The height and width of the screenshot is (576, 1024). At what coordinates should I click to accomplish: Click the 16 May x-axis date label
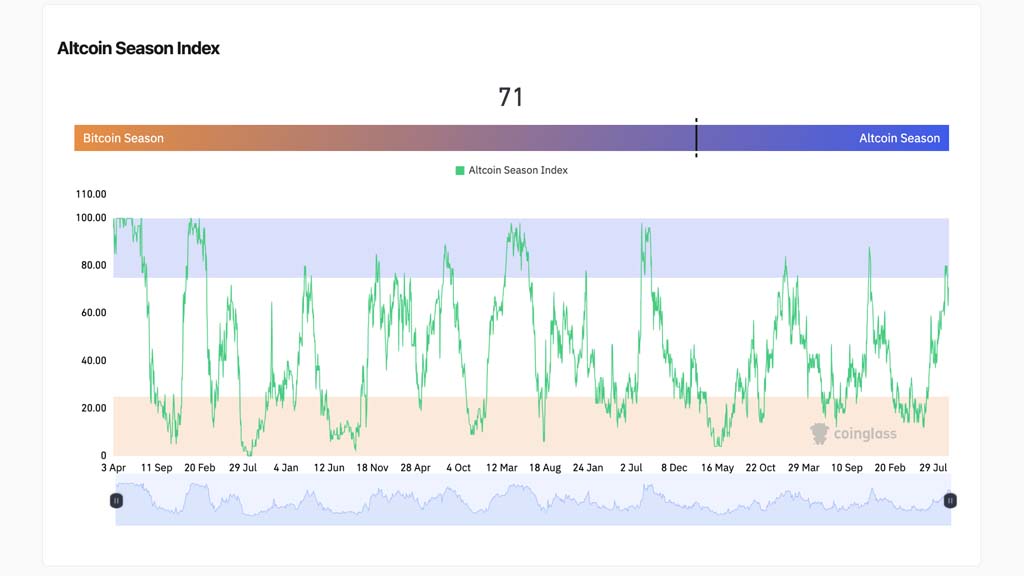click(717, 468)
